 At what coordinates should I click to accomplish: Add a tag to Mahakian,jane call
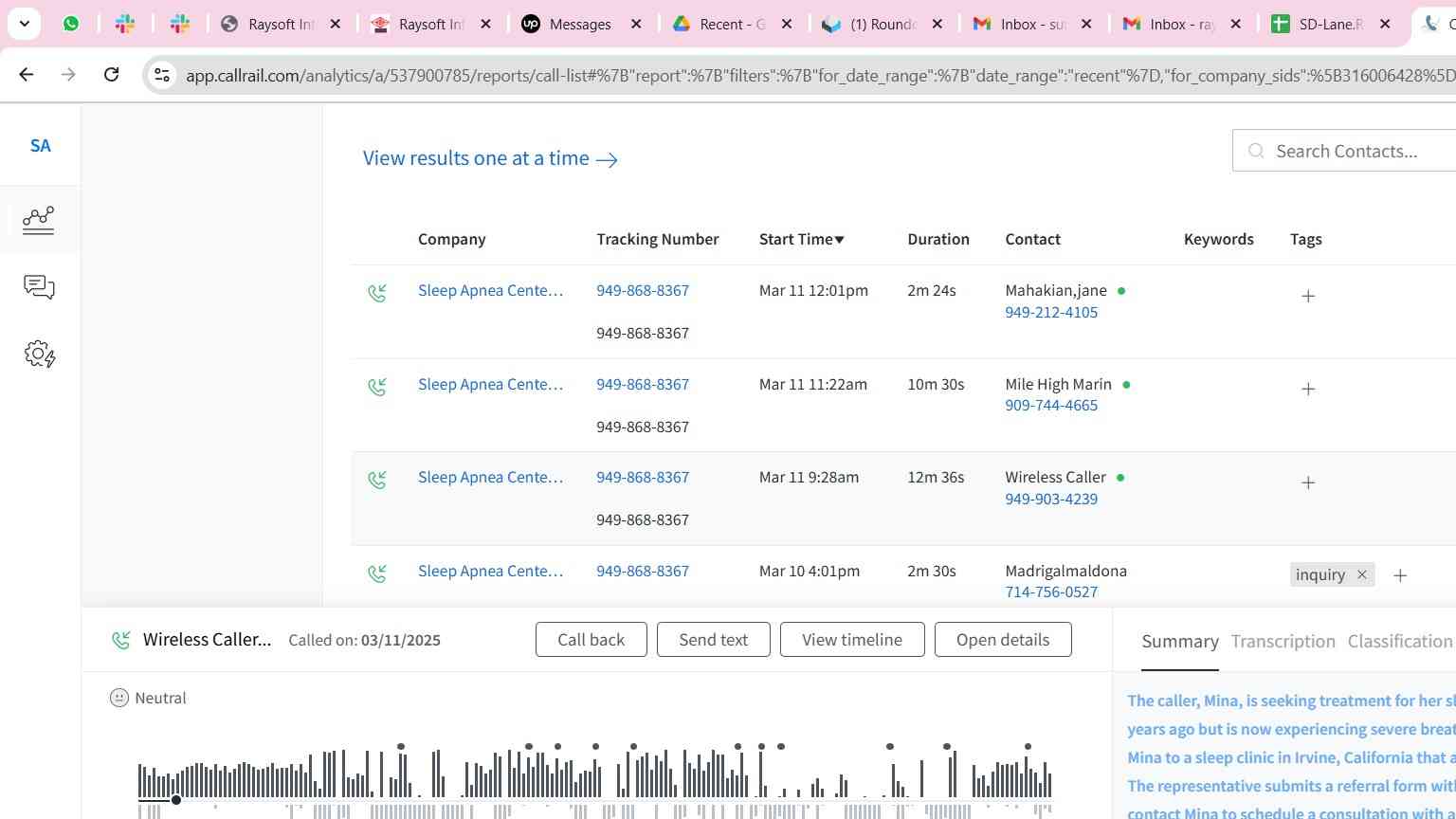(1308, 296)
